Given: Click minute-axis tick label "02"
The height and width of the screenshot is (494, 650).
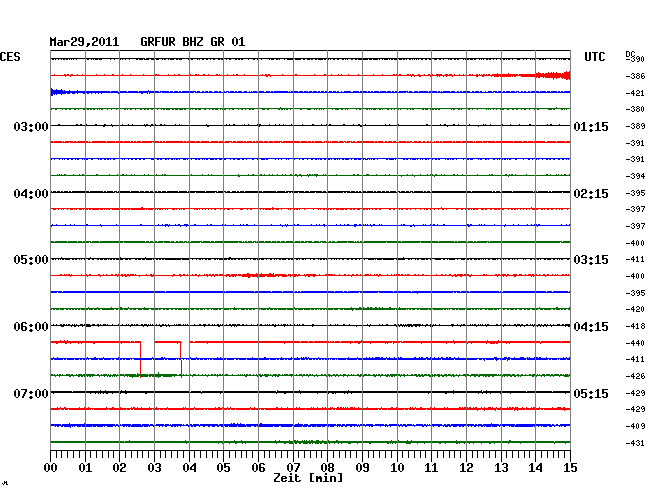Looking at the screenshot, I should pyautogui.click(x=119, y=468).
